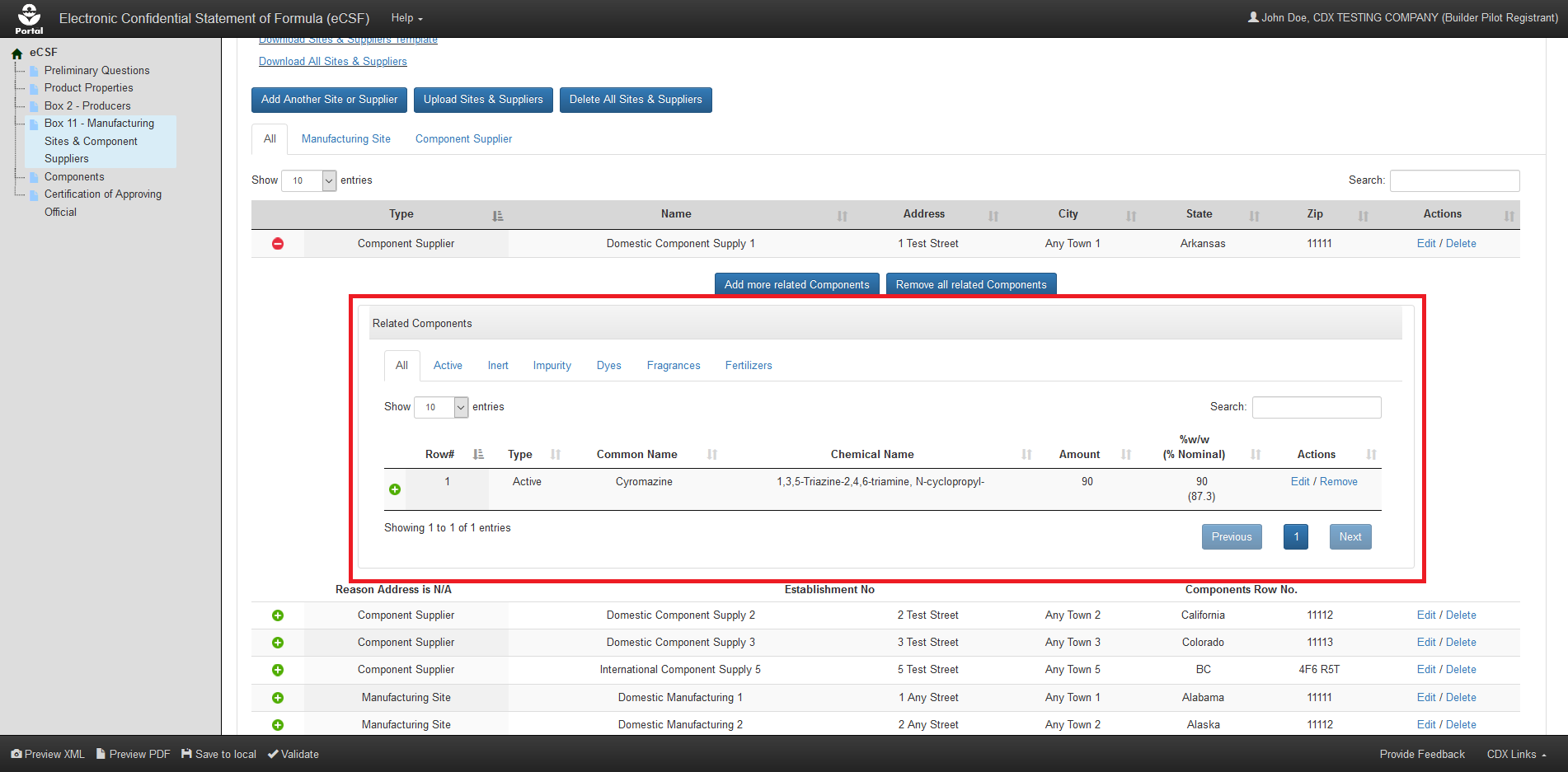Click the eCSF home icon in sidebar
Viewport: 1568px width, 772px height.
(16, 54)
